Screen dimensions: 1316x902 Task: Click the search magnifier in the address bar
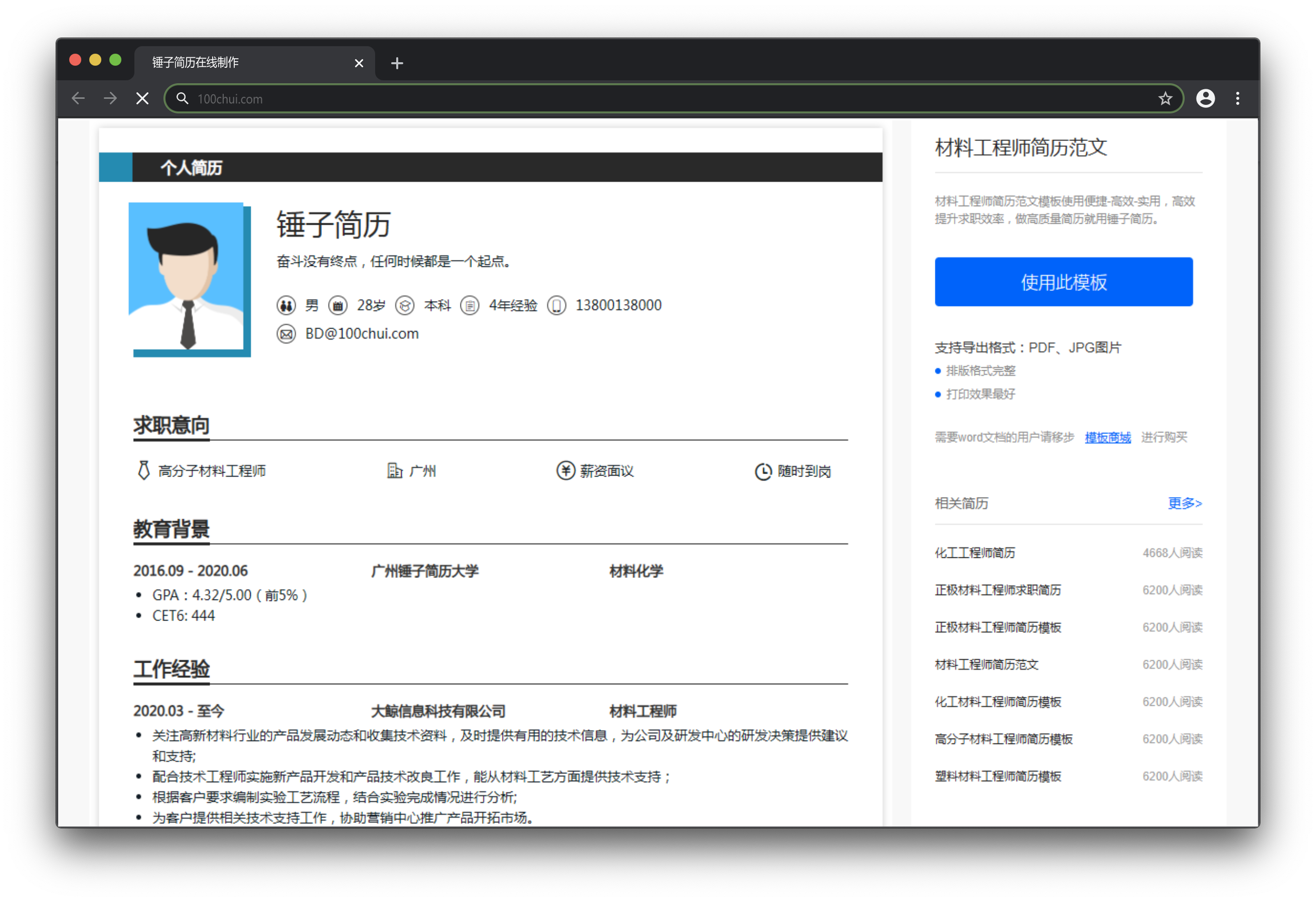tap(182, 99)
